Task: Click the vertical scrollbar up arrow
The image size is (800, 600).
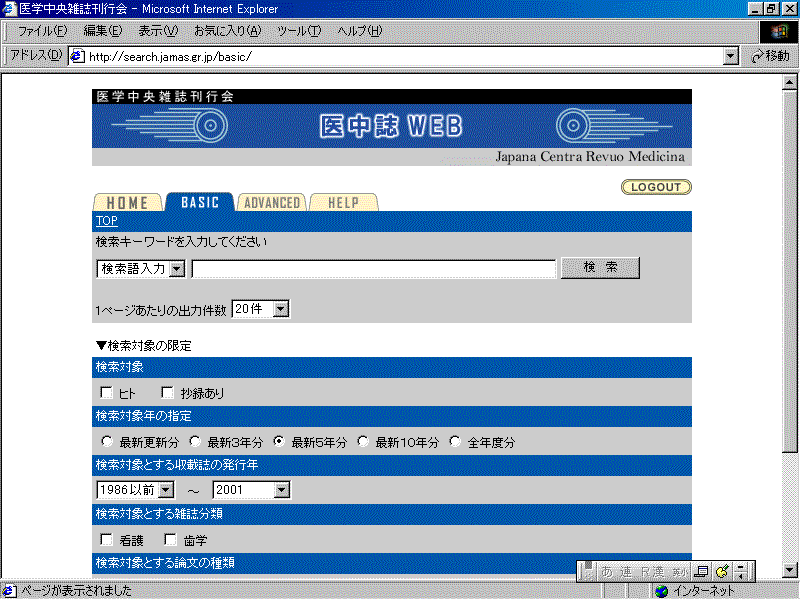Action: (789, 82)
